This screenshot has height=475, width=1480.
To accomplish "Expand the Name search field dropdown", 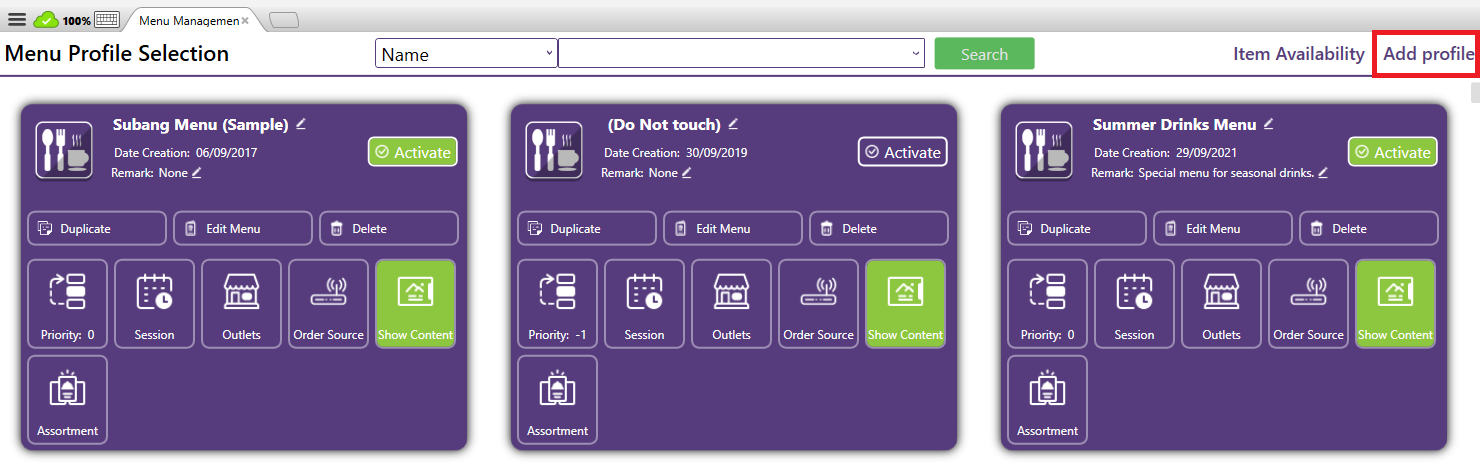I will coord(549,54).
